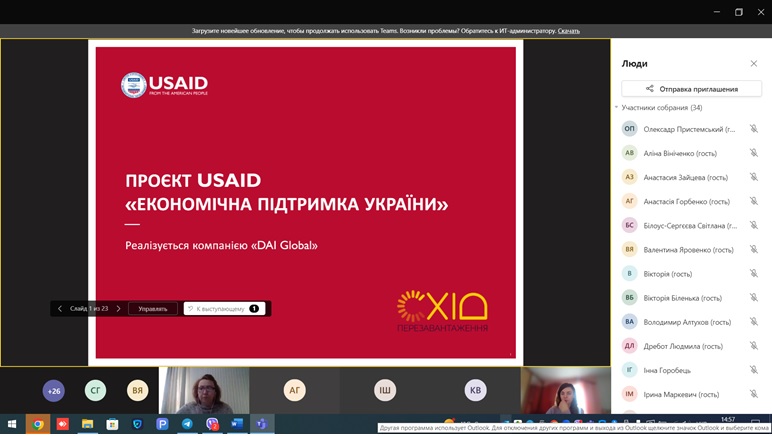772x436 pixels.
Task: Click К выступающему button
Action: 225,309
